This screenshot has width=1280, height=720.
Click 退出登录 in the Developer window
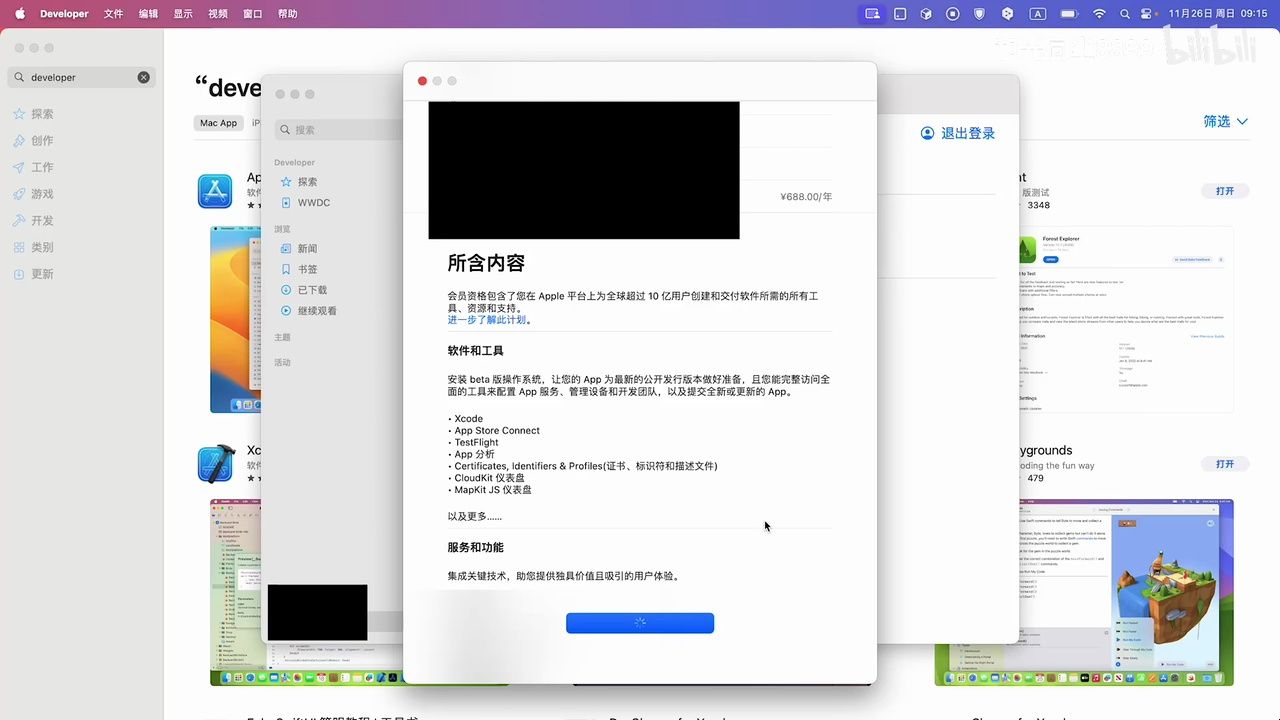tap(957, 133)
